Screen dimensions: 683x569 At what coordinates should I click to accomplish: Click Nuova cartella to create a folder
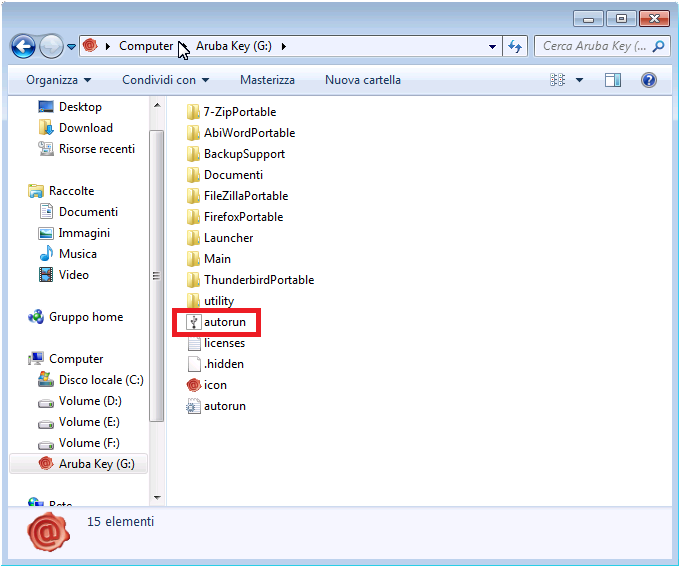[x=362, y=80]
